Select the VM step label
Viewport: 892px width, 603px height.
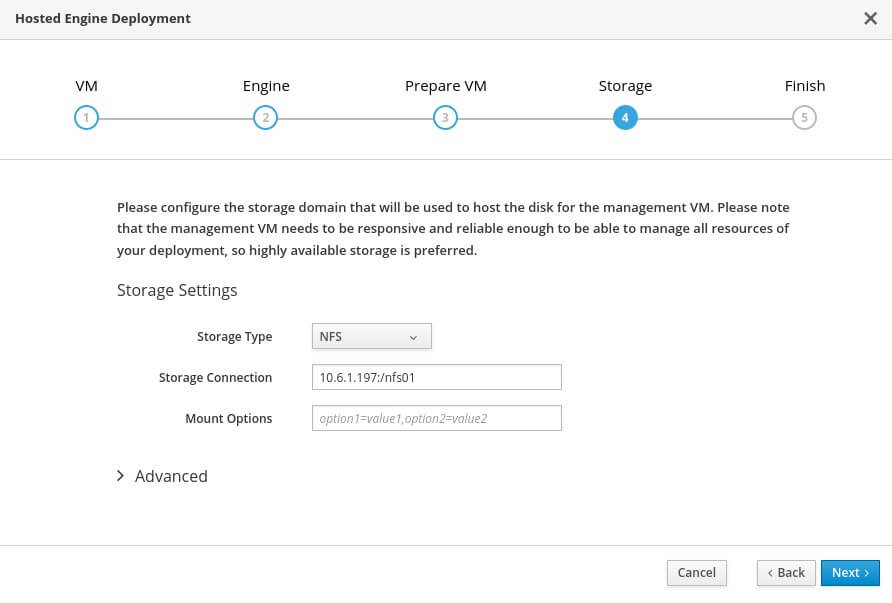click(86, 86)
